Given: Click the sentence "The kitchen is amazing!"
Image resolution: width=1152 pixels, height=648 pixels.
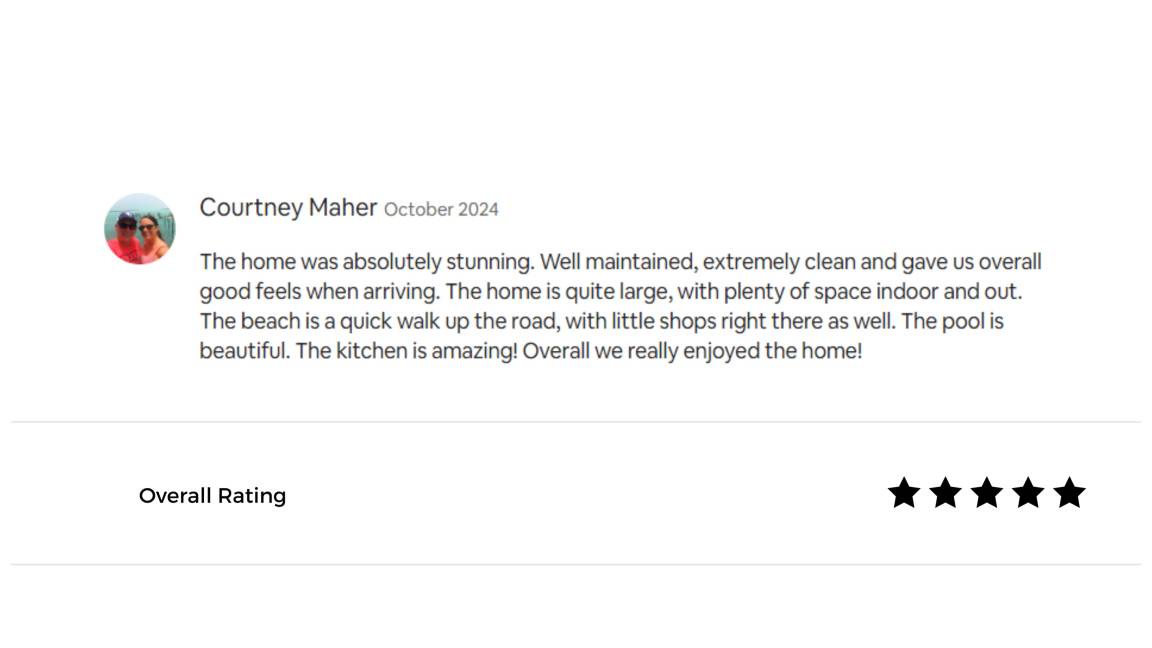Looking at the screenshot, I should 406,352.
